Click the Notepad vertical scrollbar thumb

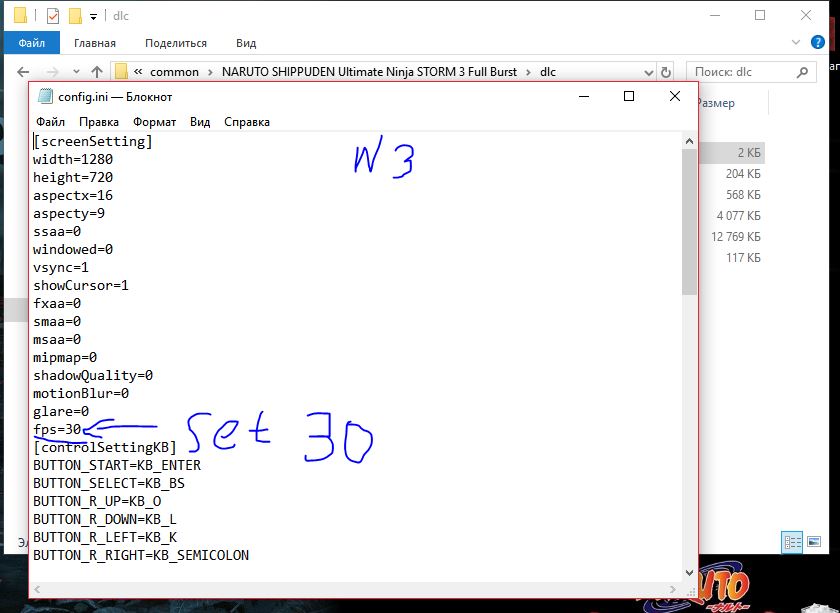coord(689,222)
